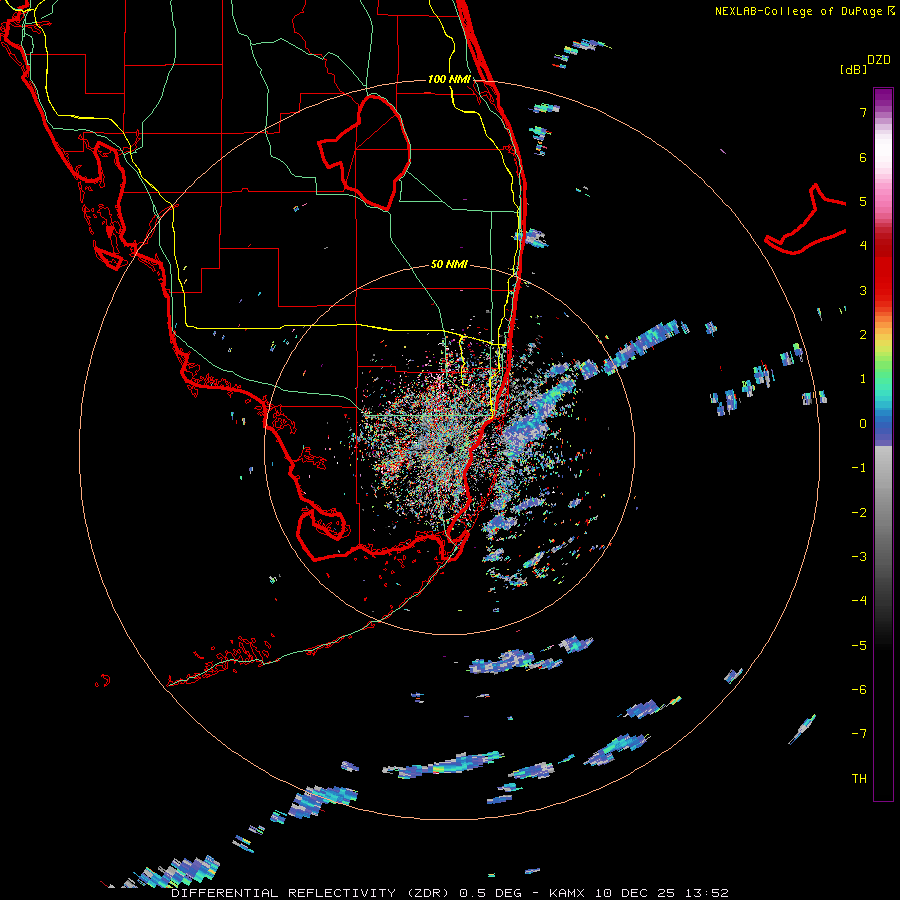
Task: Select scale value -3 on the legend
Action: coord(859,557)
